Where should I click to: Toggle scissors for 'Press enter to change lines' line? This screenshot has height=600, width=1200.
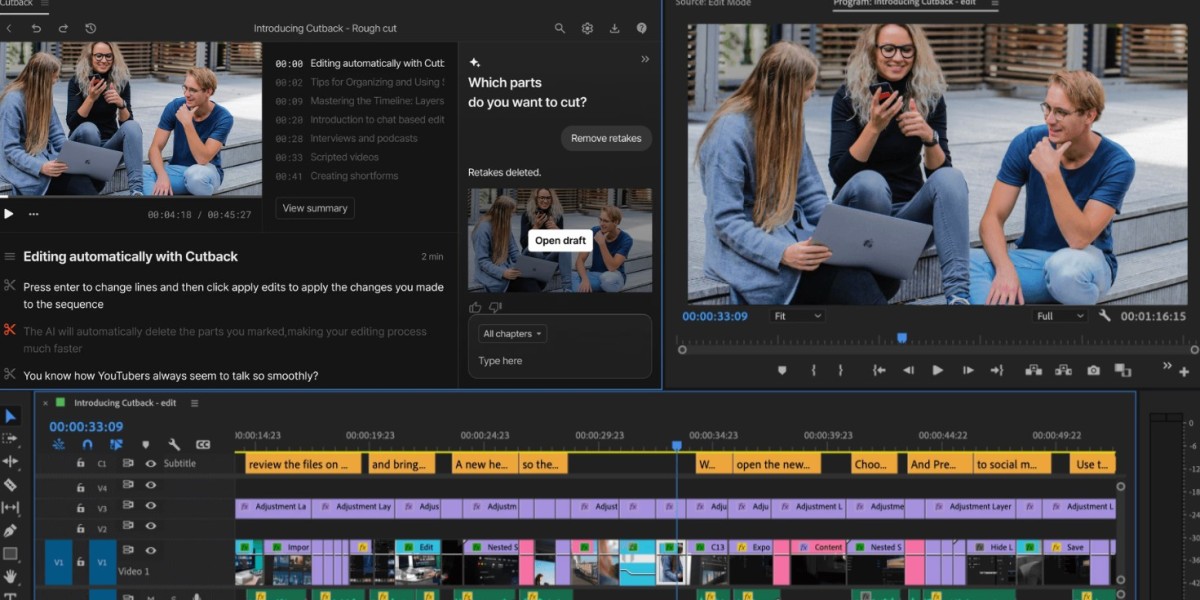click(10, 286)
